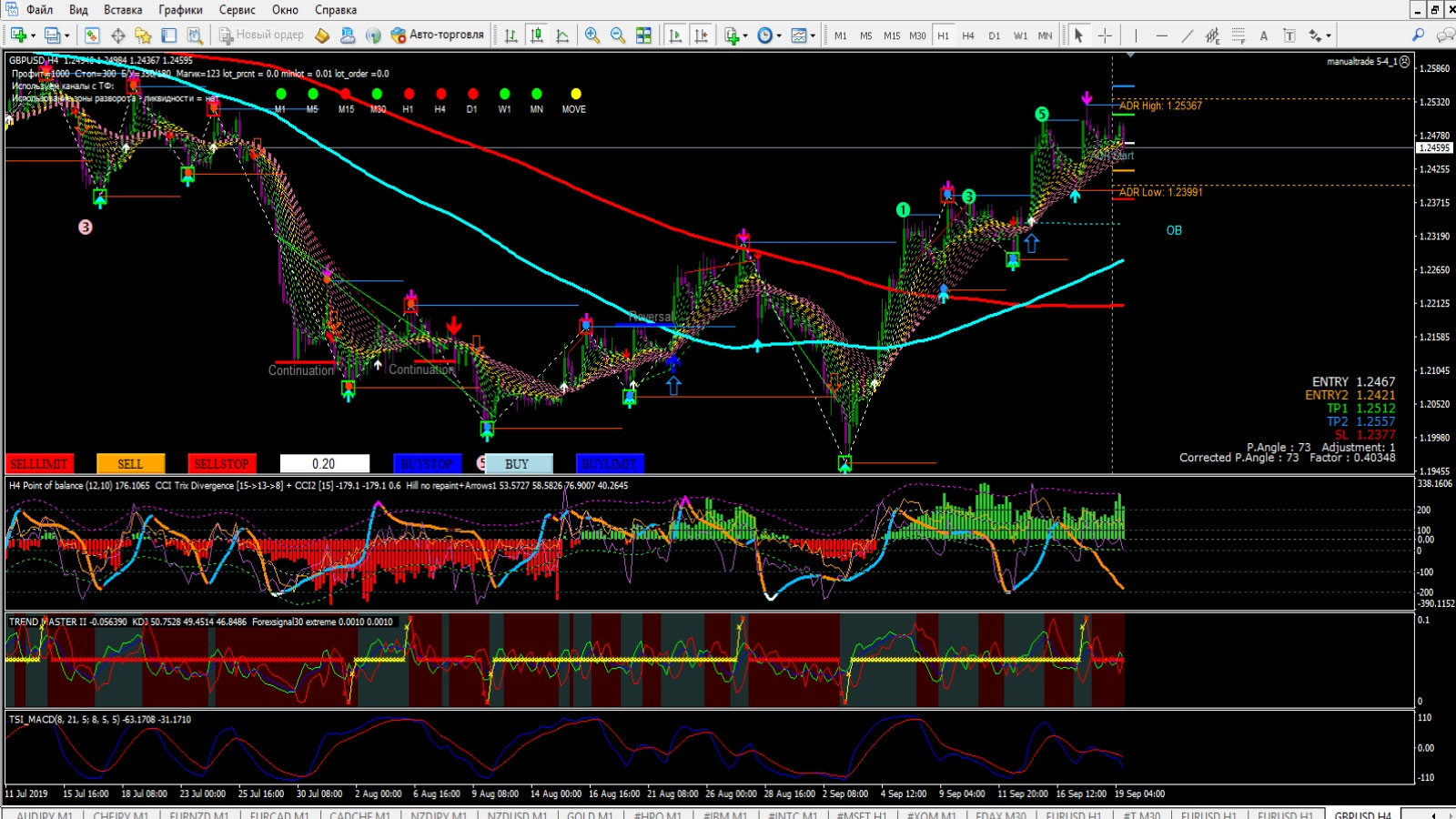Draw a trendline with the toolbar tool

1187,35
